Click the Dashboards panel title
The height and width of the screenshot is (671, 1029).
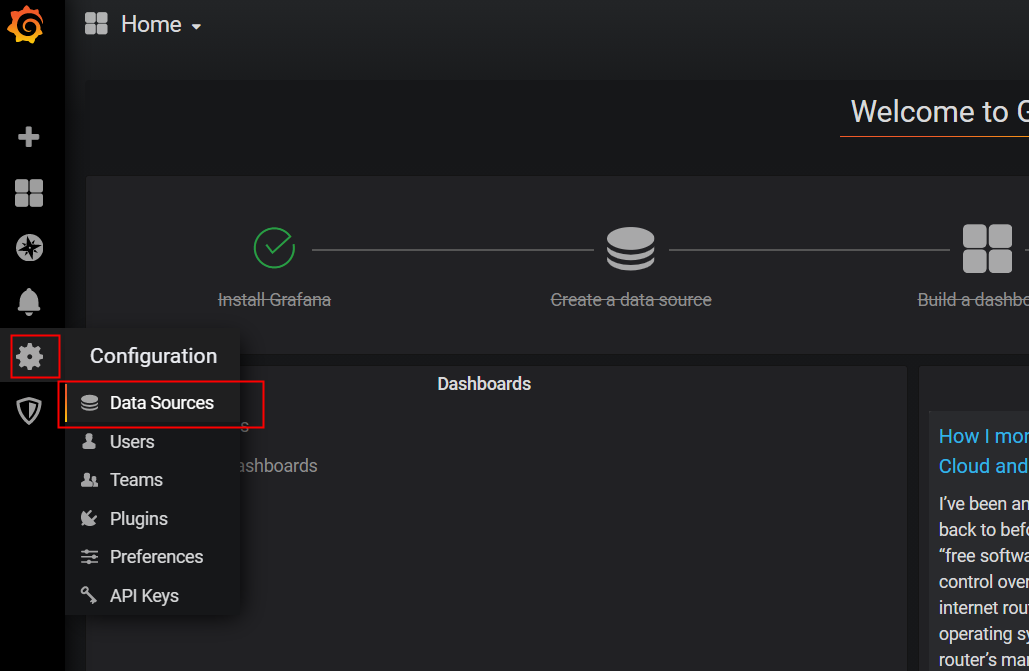484,383
